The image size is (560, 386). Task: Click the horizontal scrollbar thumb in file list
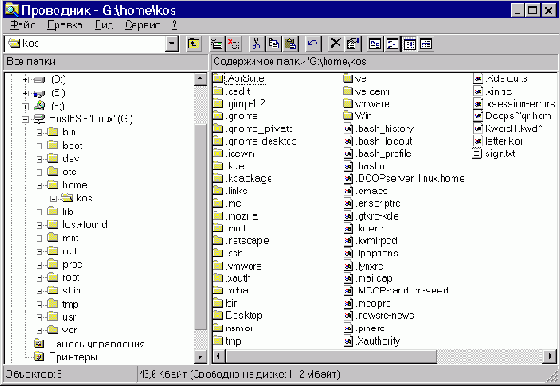pos(331,356)
